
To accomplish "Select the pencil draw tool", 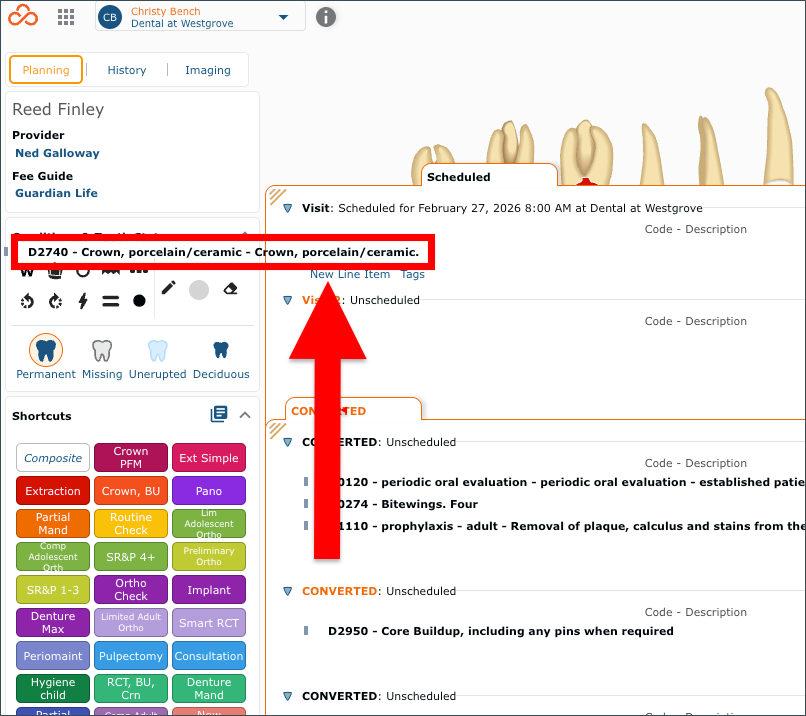I will pyautogui.click(x=169, y=288).
